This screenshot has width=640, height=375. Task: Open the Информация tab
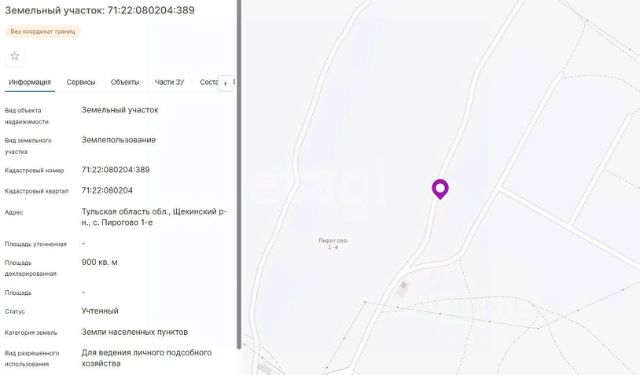point(30,82)
